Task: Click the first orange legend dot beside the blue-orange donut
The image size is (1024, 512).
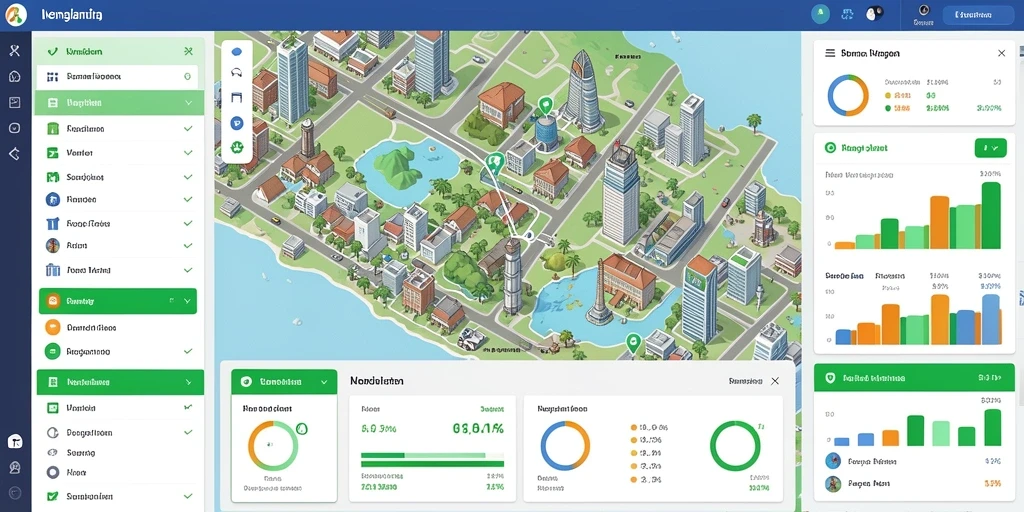Action: click(x=633, y=427)
